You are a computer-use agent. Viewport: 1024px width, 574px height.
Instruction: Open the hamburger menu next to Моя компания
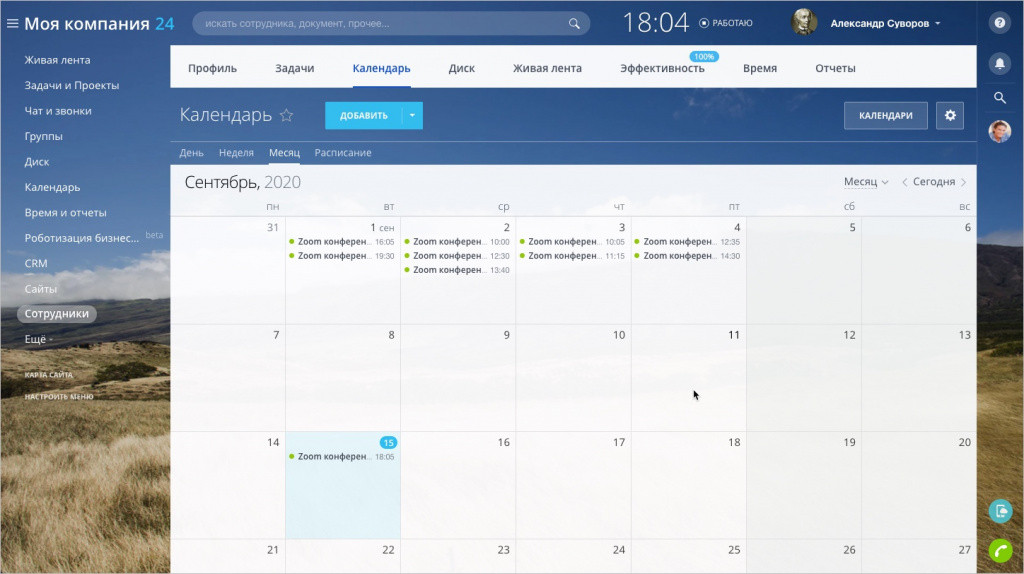click(12, 24)
